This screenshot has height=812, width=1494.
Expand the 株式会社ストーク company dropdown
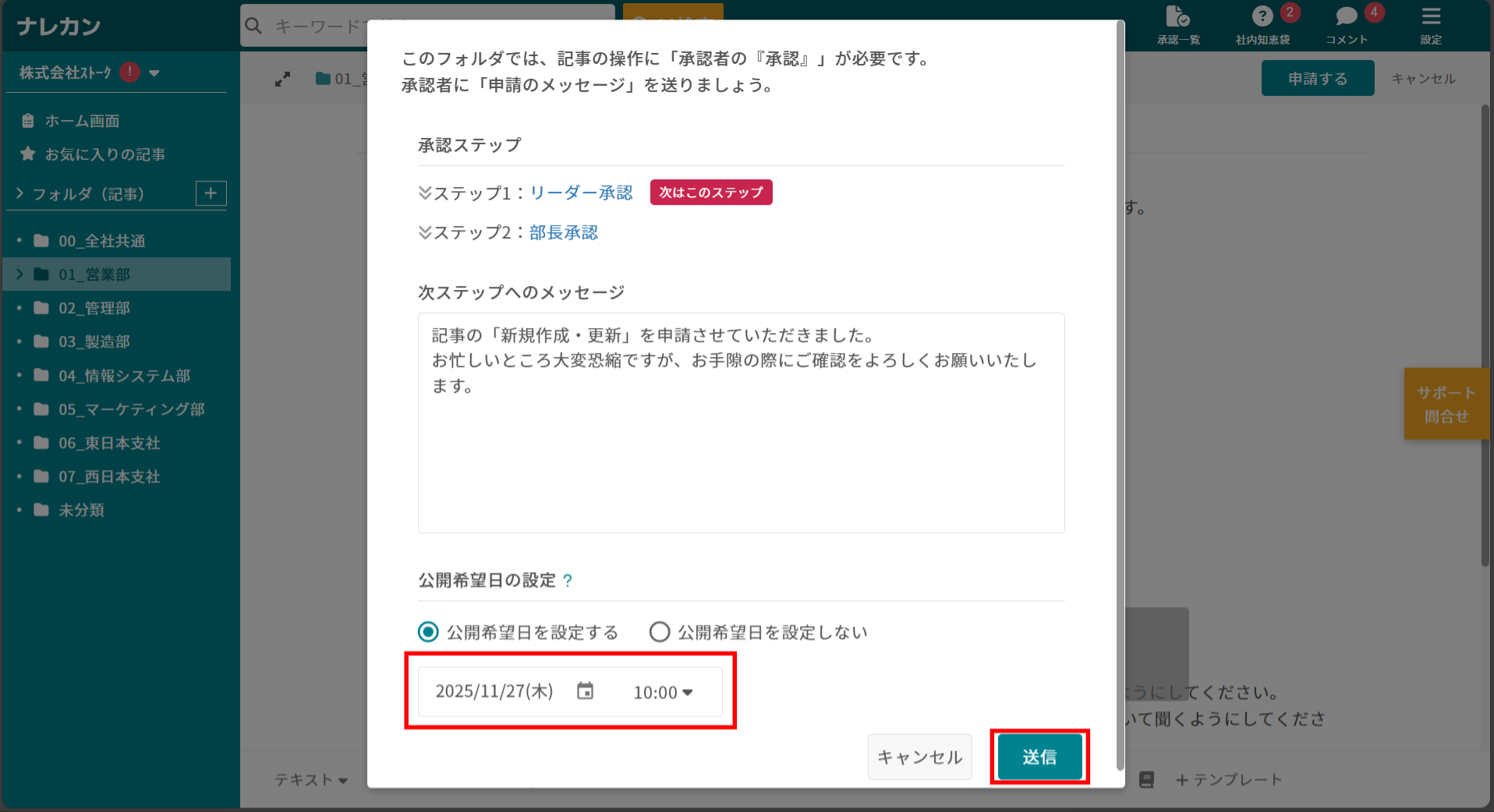pos(155,72)
